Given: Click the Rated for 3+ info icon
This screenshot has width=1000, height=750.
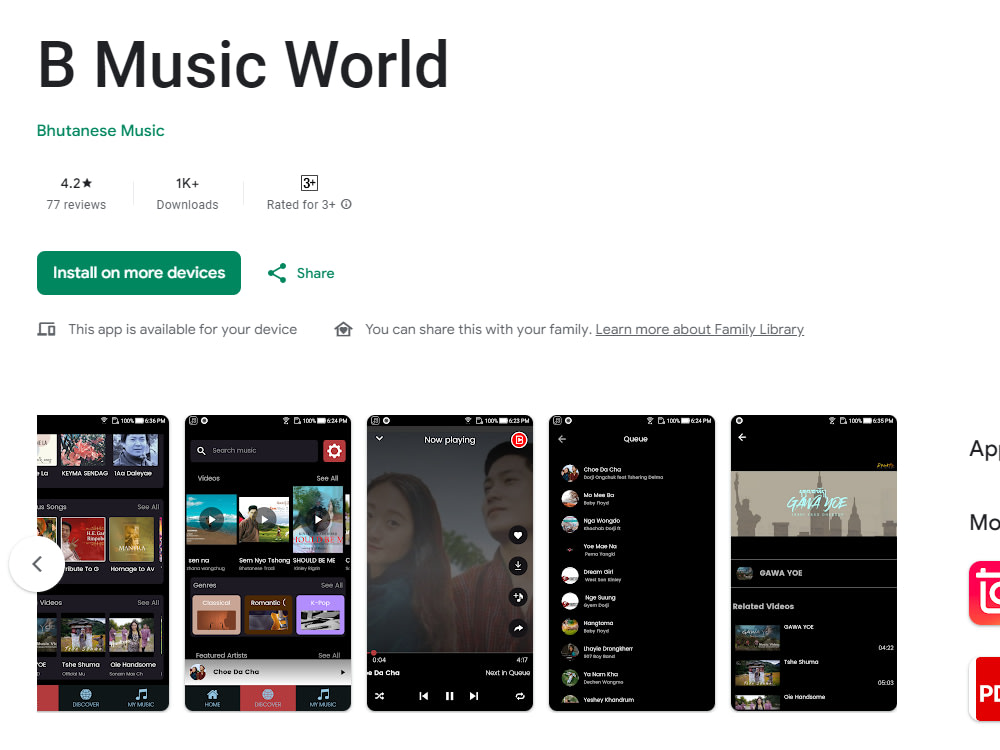Looking at the screenshot, I should (x=346, y=204).
